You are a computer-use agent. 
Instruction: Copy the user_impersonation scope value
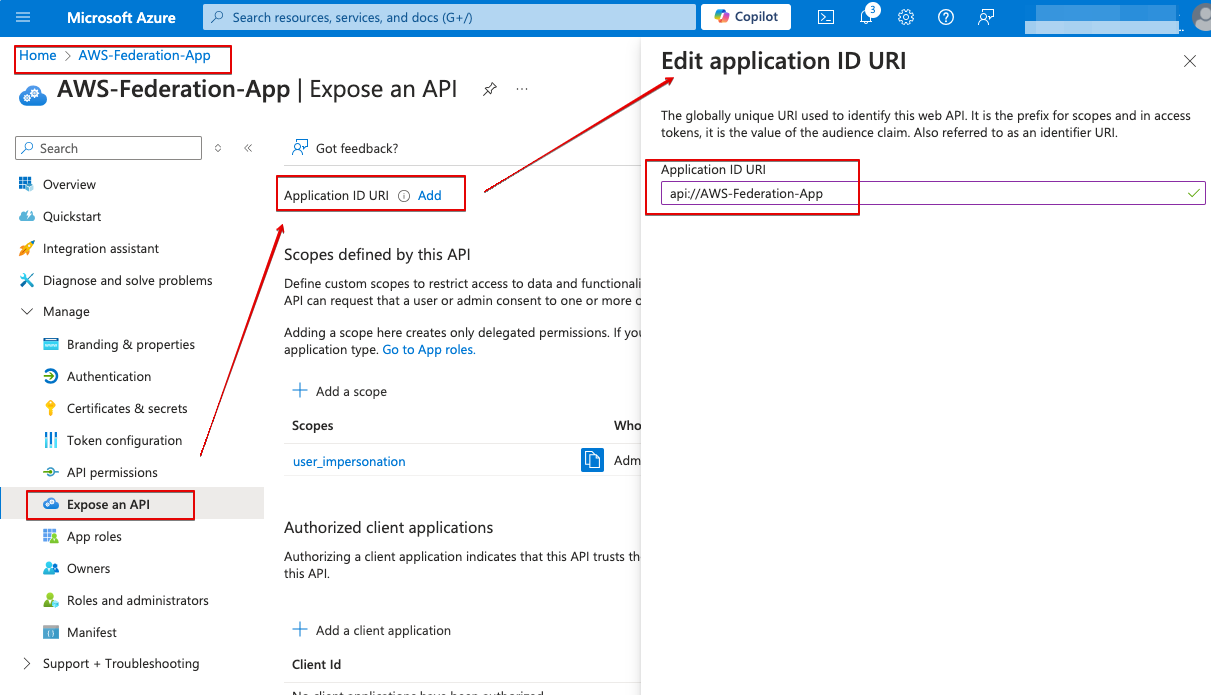coord(592,460)
